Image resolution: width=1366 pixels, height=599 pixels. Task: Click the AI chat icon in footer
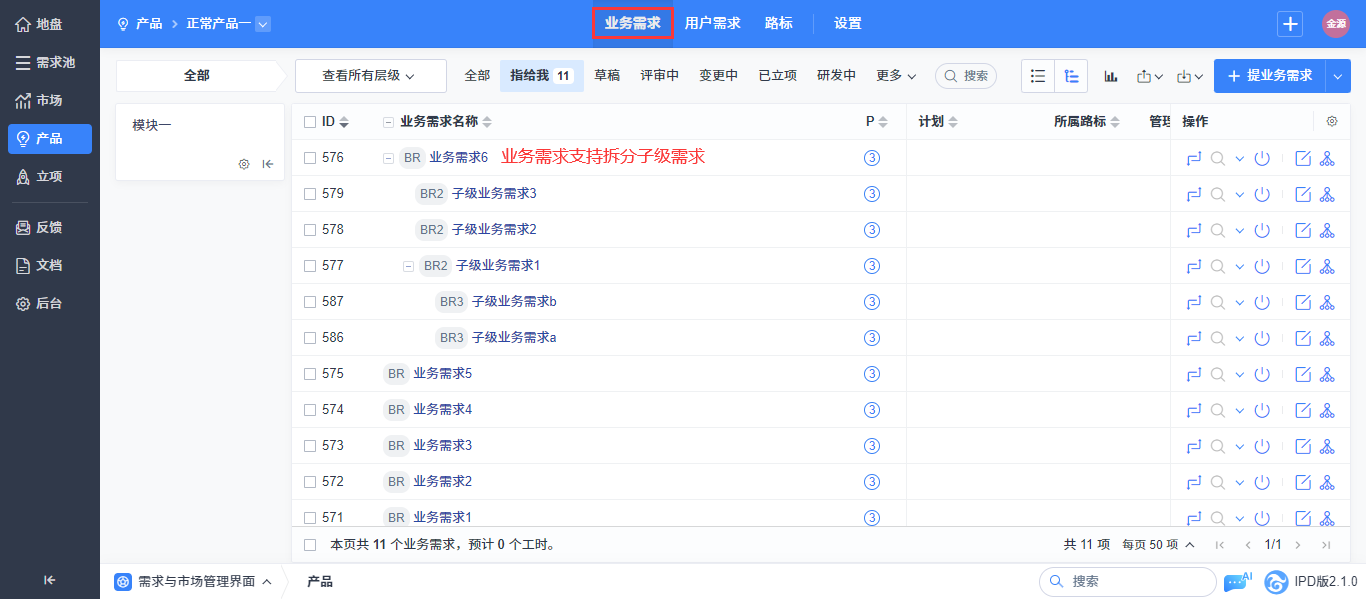point(1237,581)
